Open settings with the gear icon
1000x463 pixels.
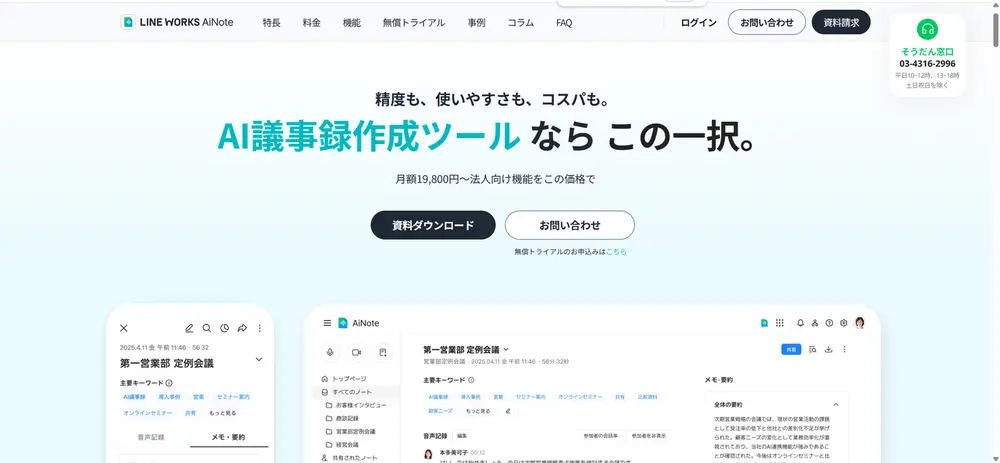(x=844, y=323)
